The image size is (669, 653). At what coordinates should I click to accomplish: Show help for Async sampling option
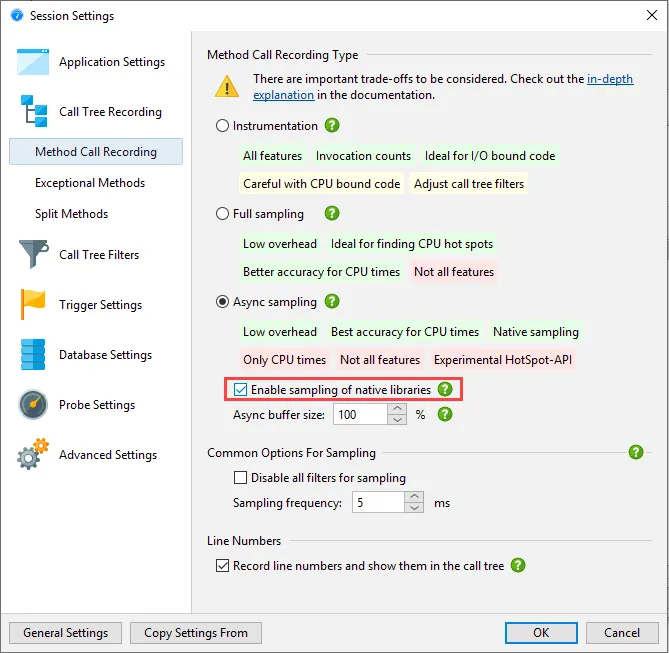pos(332,301)
